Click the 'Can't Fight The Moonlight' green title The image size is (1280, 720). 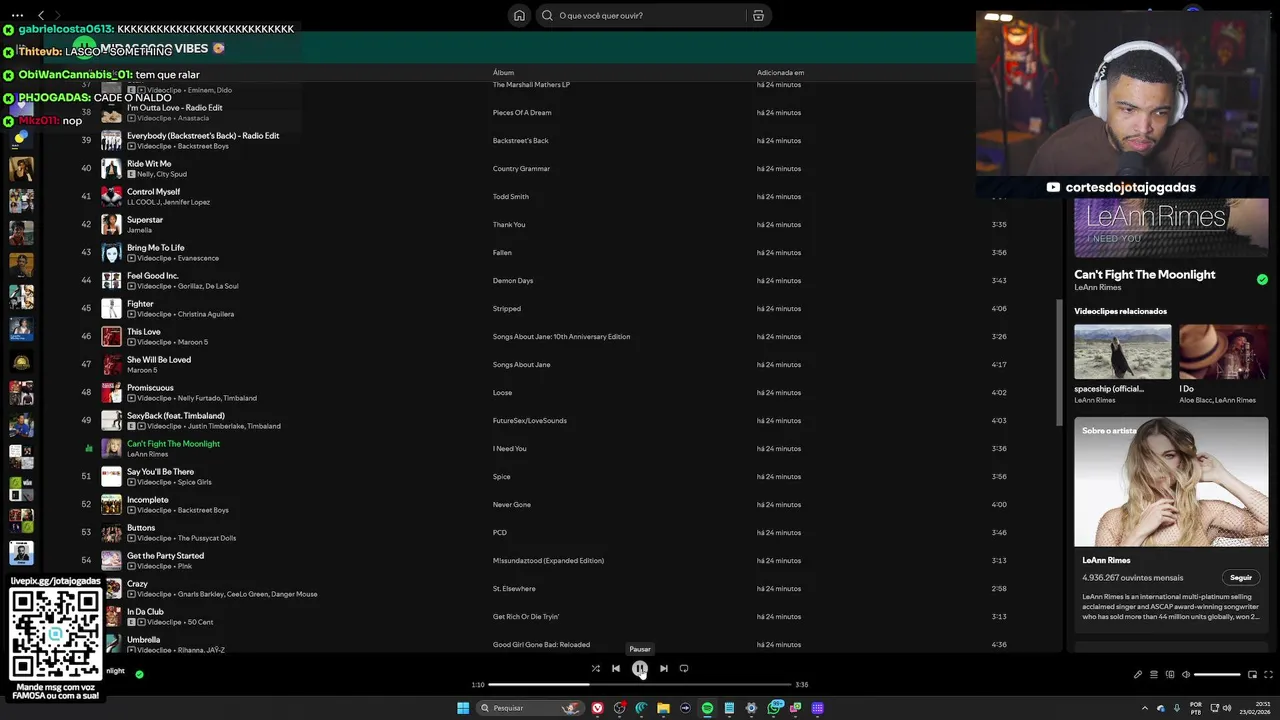click(173, 444)
